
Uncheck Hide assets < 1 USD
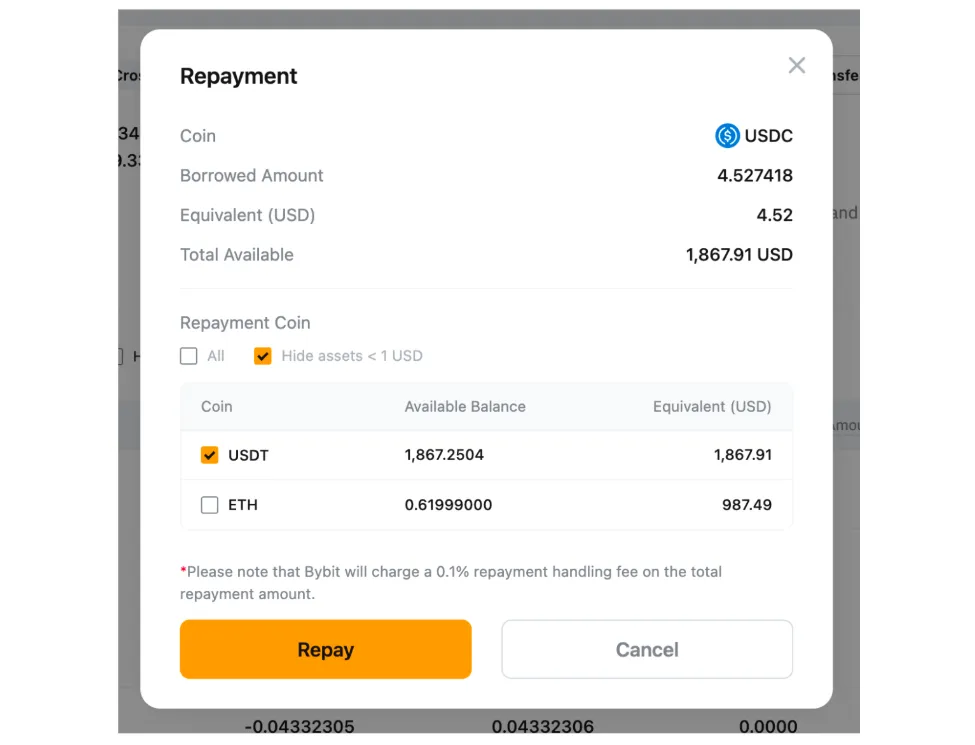click(x=262, y=356)
